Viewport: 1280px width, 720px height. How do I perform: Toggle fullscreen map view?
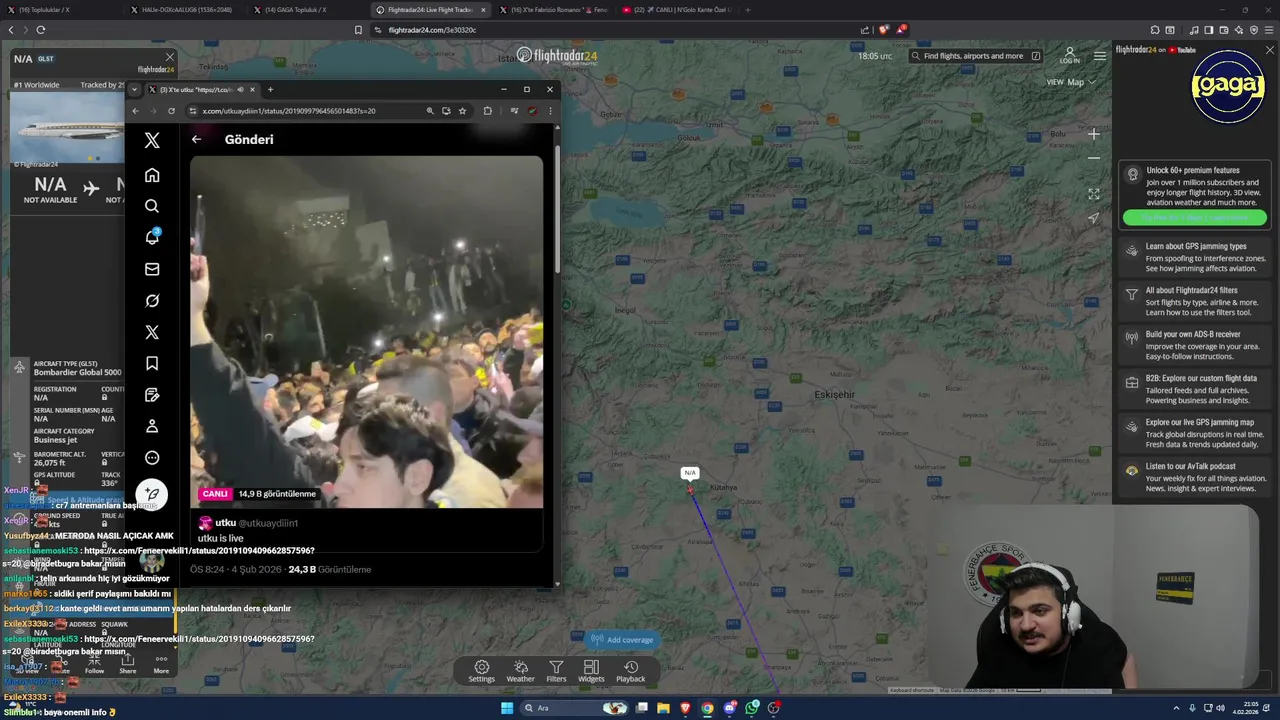click(1094, 194)
